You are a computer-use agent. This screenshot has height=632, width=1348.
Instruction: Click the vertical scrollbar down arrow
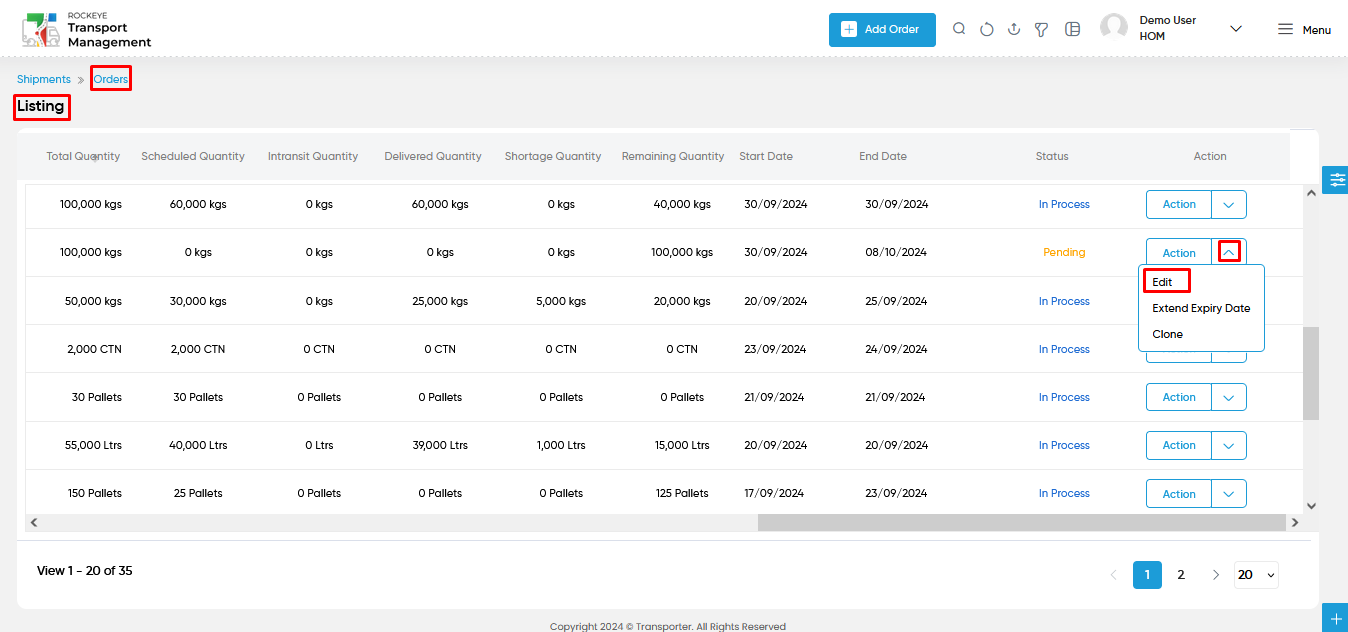1311,506
